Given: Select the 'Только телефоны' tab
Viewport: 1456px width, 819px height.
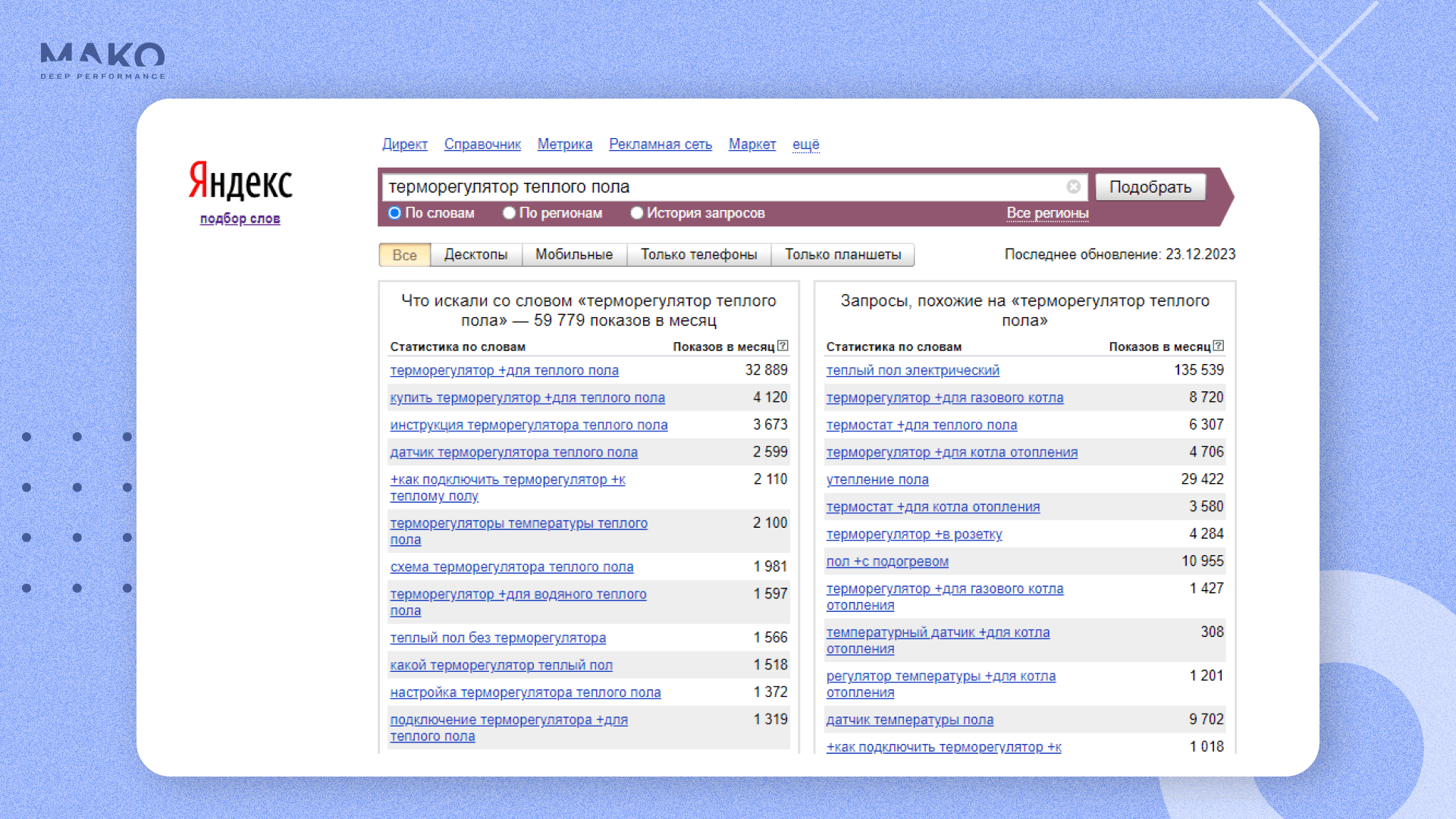Looking at the screenshot, I should tap(698, 255).
